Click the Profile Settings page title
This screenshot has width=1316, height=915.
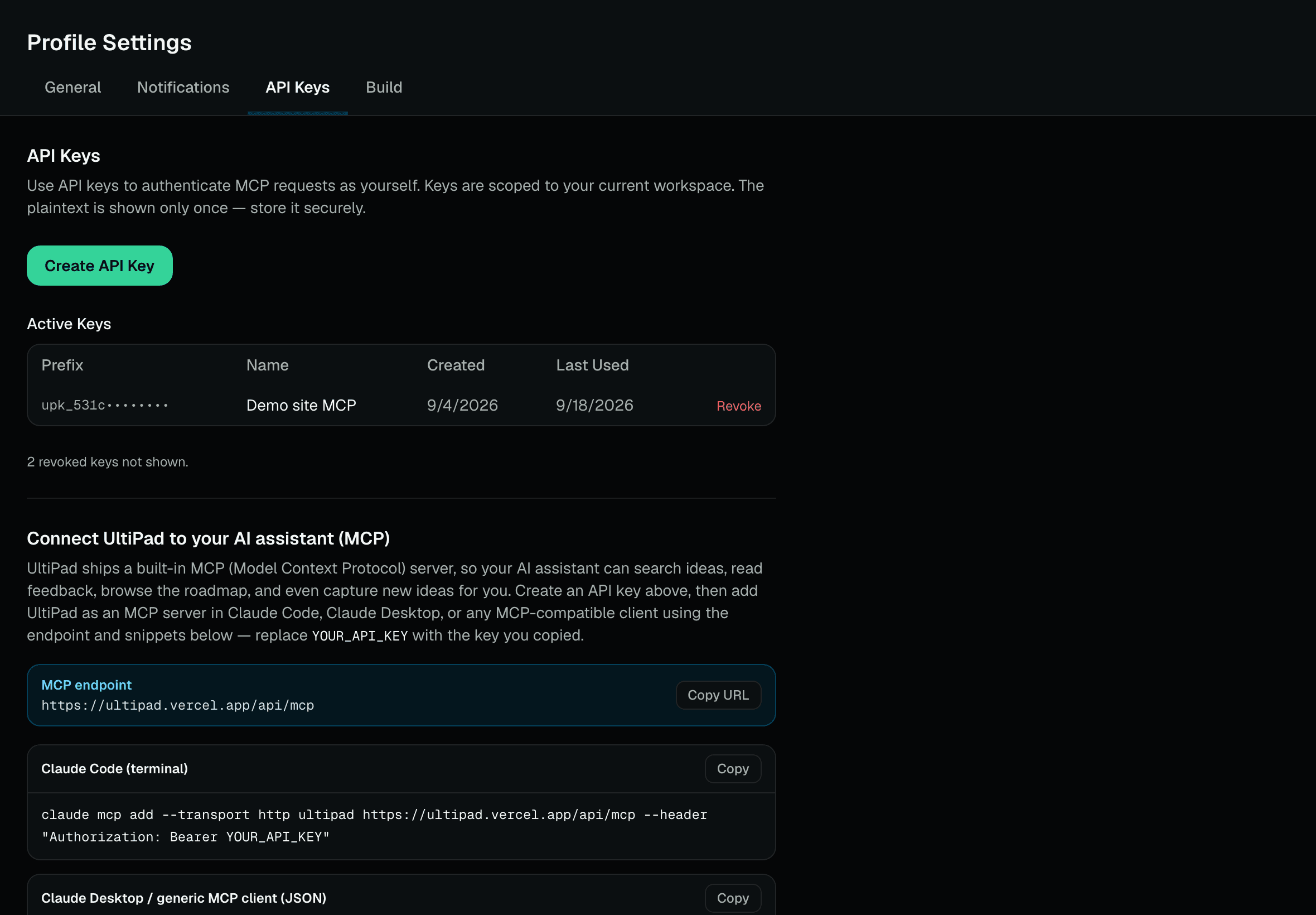[109, 42]
